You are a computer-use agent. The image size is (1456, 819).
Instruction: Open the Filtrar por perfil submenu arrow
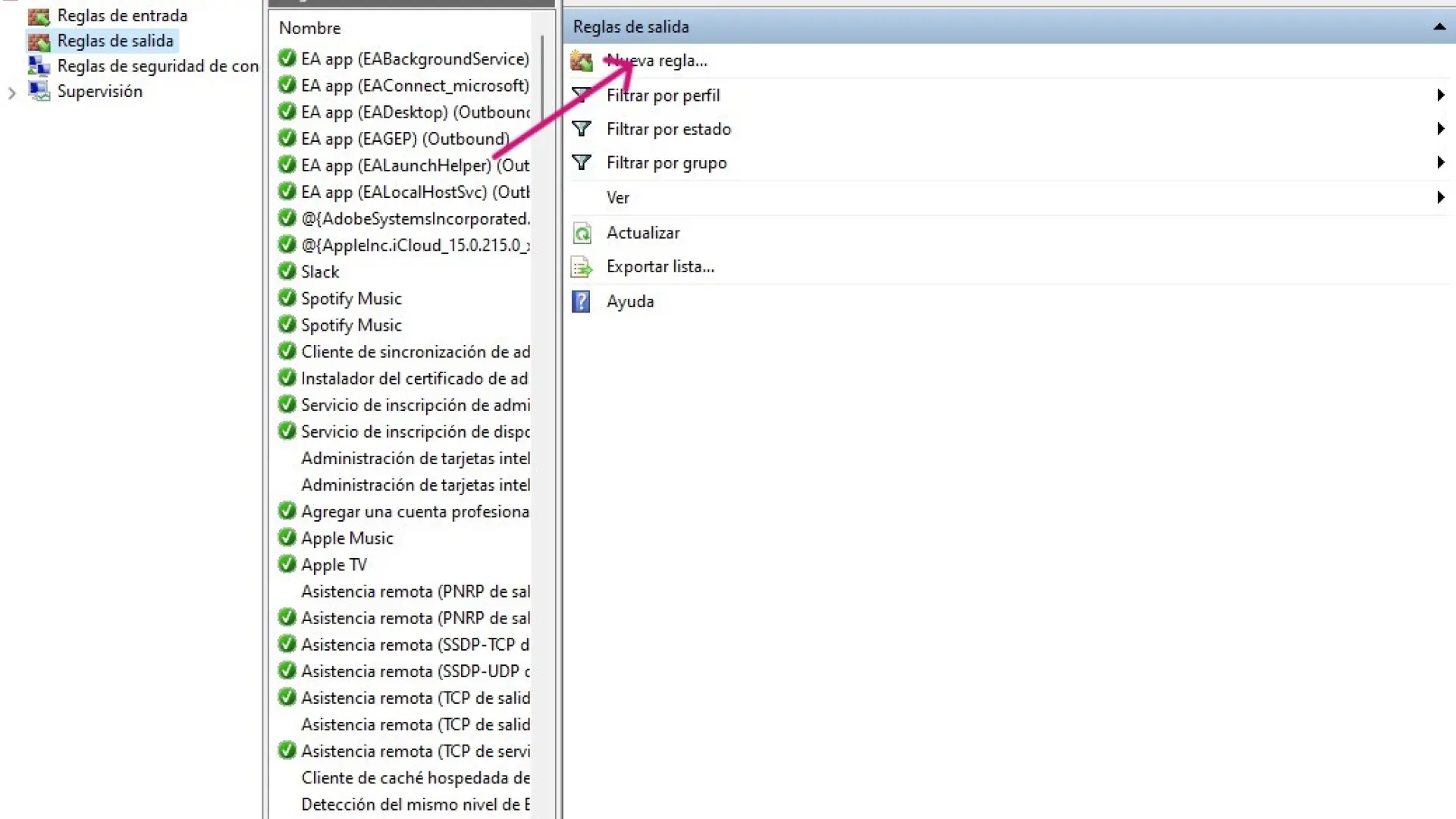pos(1440,96)
